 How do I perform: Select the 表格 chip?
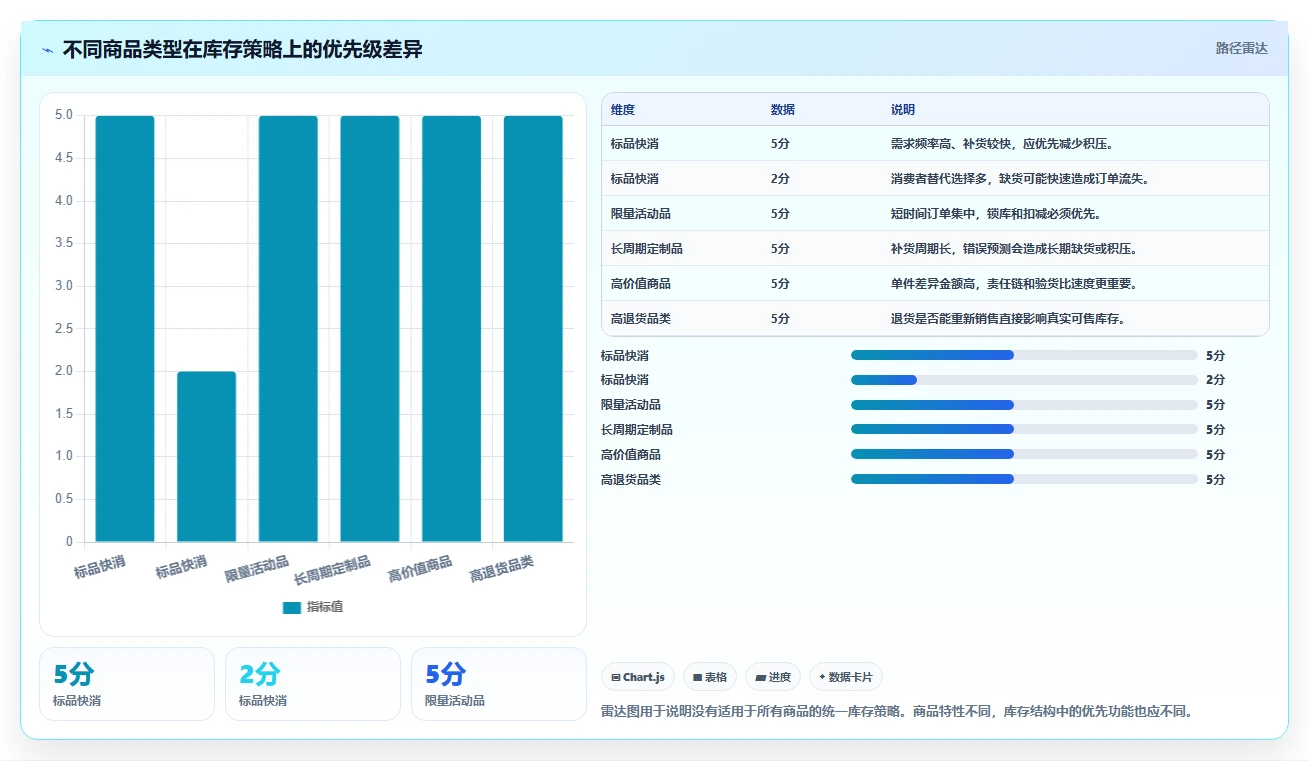pos(709,677)
